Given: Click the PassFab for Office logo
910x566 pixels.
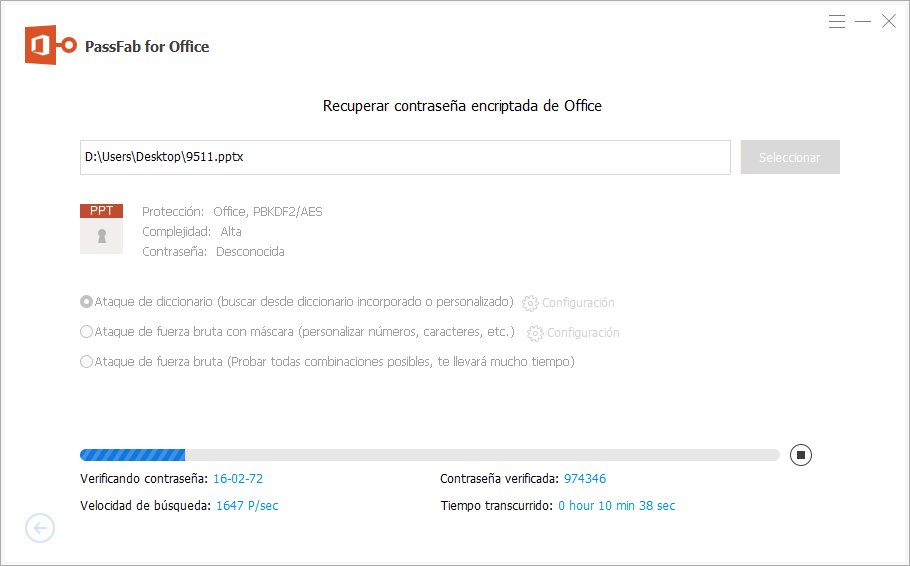Looking at the screenshot, I should [50, 45].
